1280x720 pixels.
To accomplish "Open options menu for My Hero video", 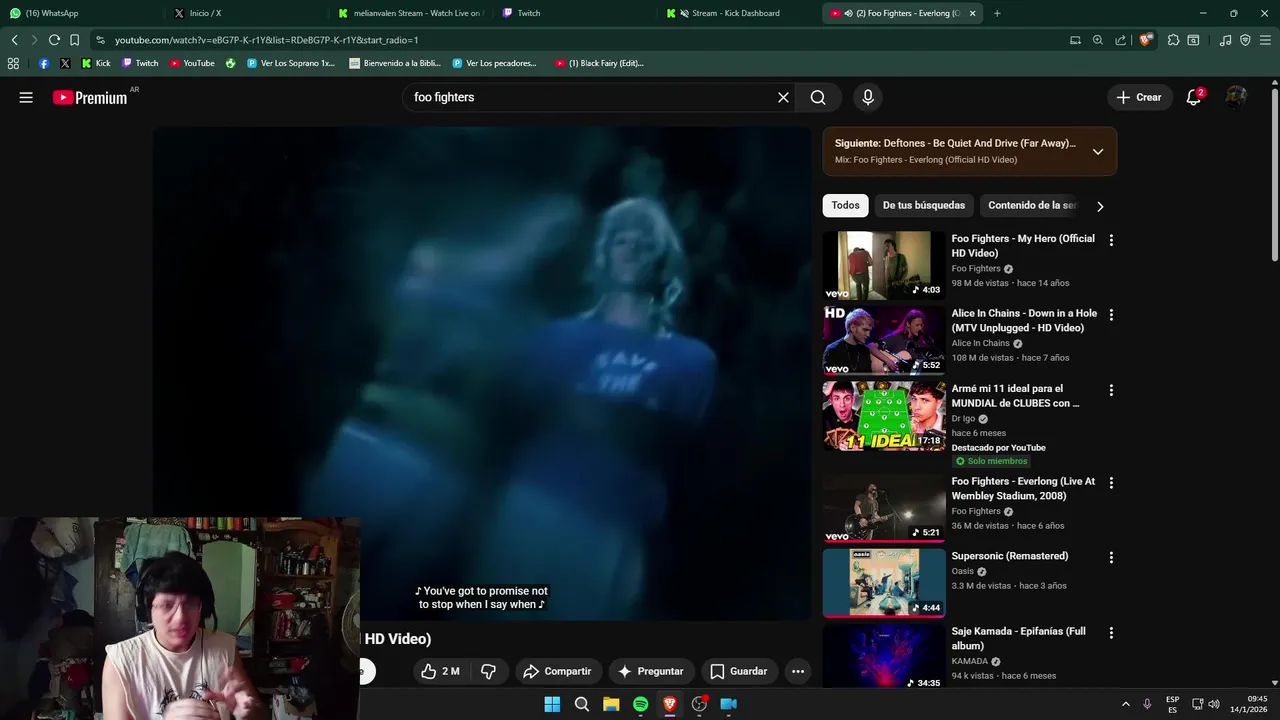I will [x=1111, y=240].
